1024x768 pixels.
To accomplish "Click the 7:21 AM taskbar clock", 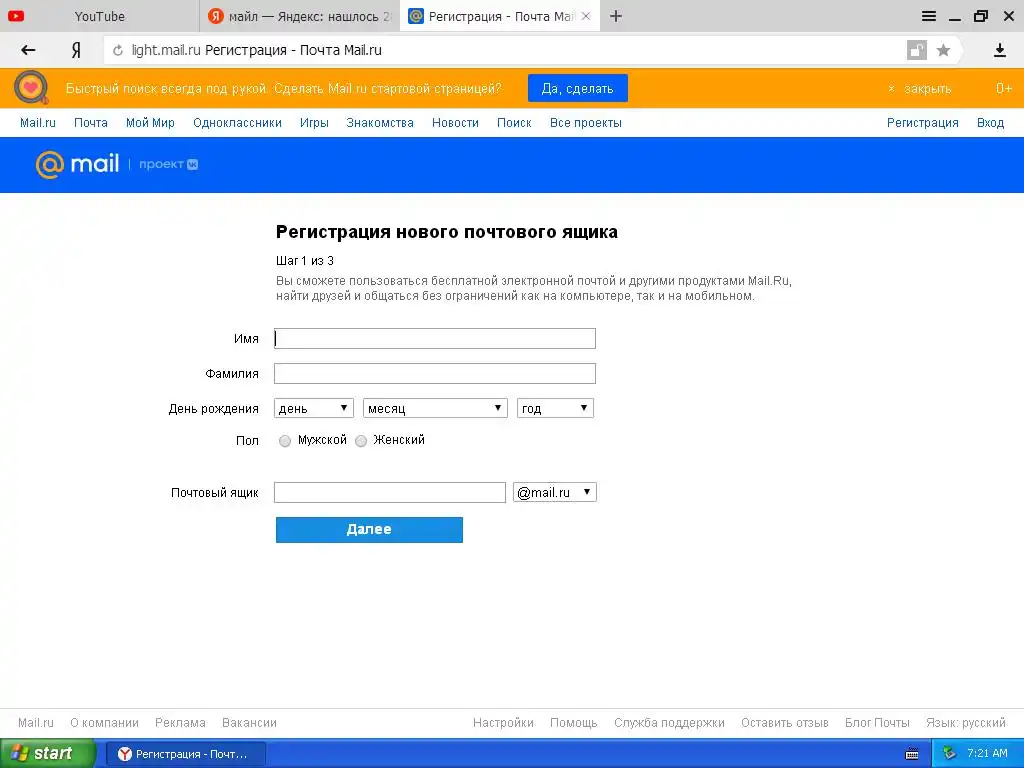I will pos(987,754).
